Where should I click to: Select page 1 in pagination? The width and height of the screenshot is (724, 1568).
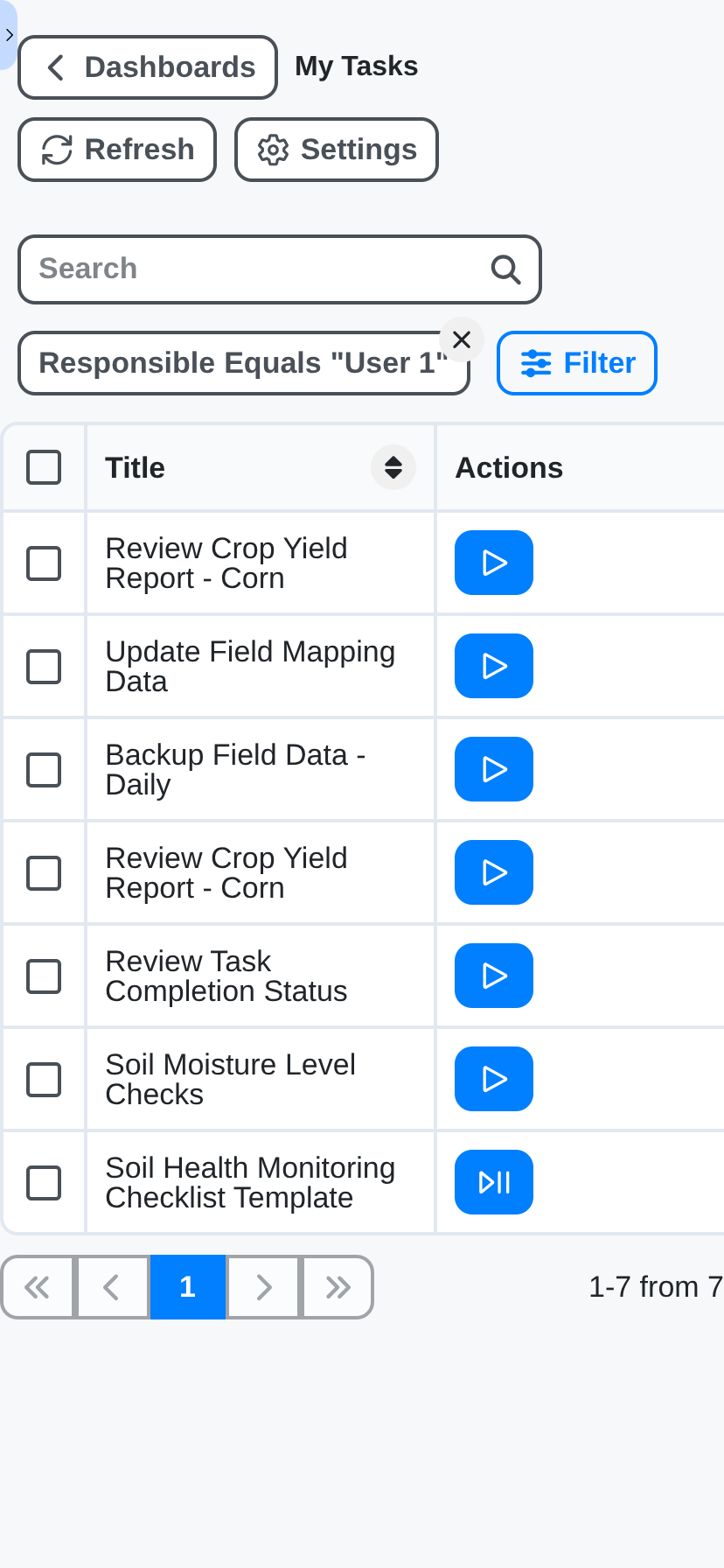click(x=187, y=1286)
